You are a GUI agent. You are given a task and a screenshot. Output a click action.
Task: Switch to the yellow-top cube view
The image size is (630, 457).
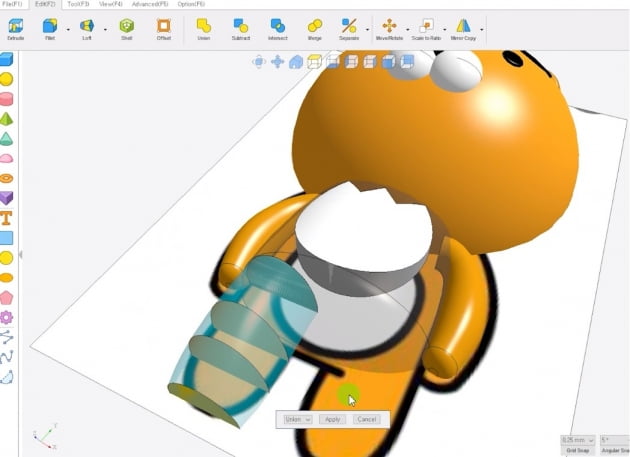pyautogui.click(x=315, y=62)
